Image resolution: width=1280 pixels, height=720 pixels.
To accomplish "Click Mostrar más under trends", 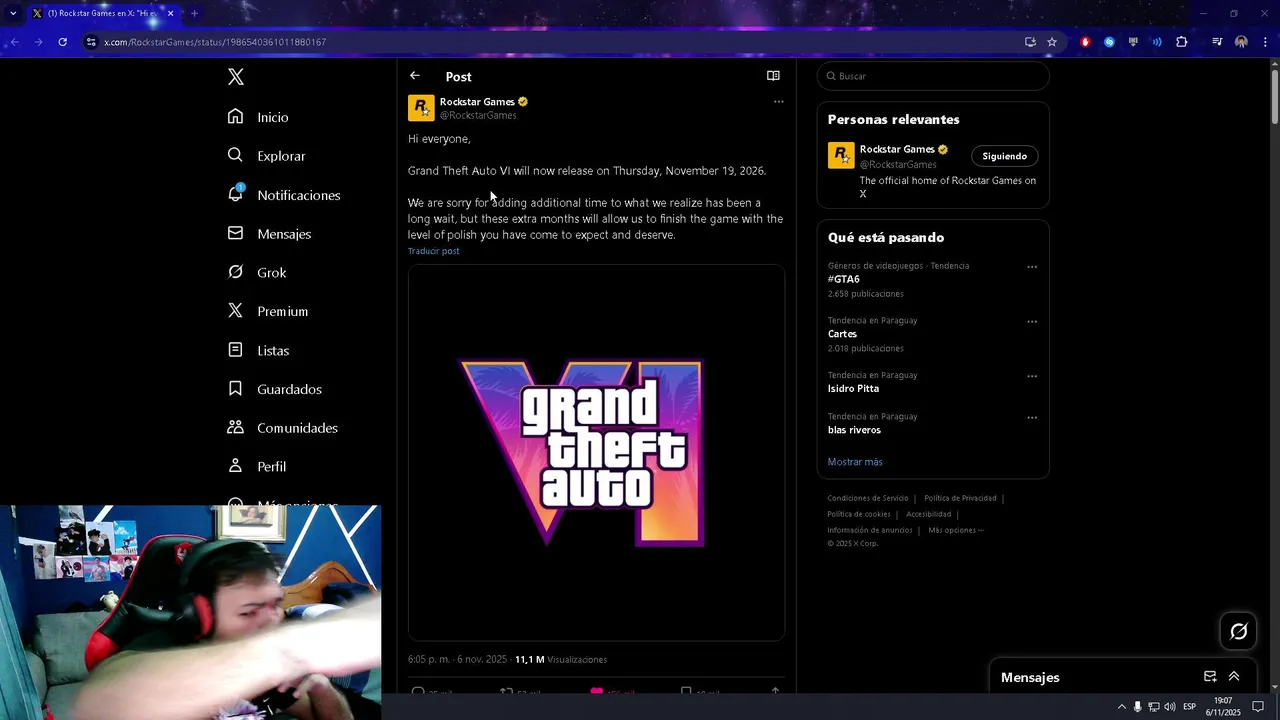I will coord(855,462).
